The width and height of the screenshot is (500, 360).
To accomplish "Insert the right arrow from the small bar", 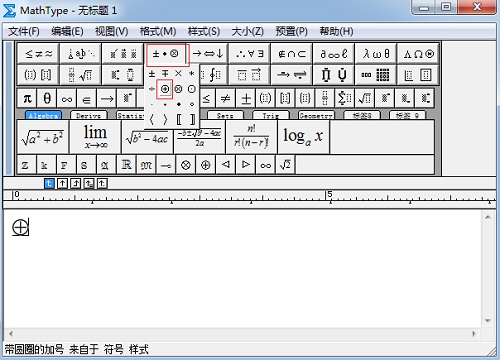I will tap(107, 98).
